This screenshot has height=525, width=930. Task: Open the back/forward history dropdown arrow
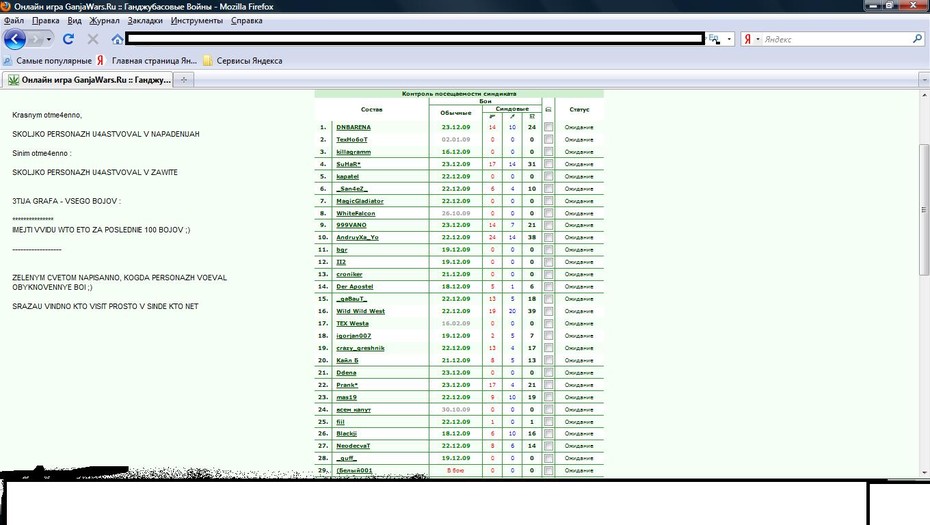click(x=49, y=40)
